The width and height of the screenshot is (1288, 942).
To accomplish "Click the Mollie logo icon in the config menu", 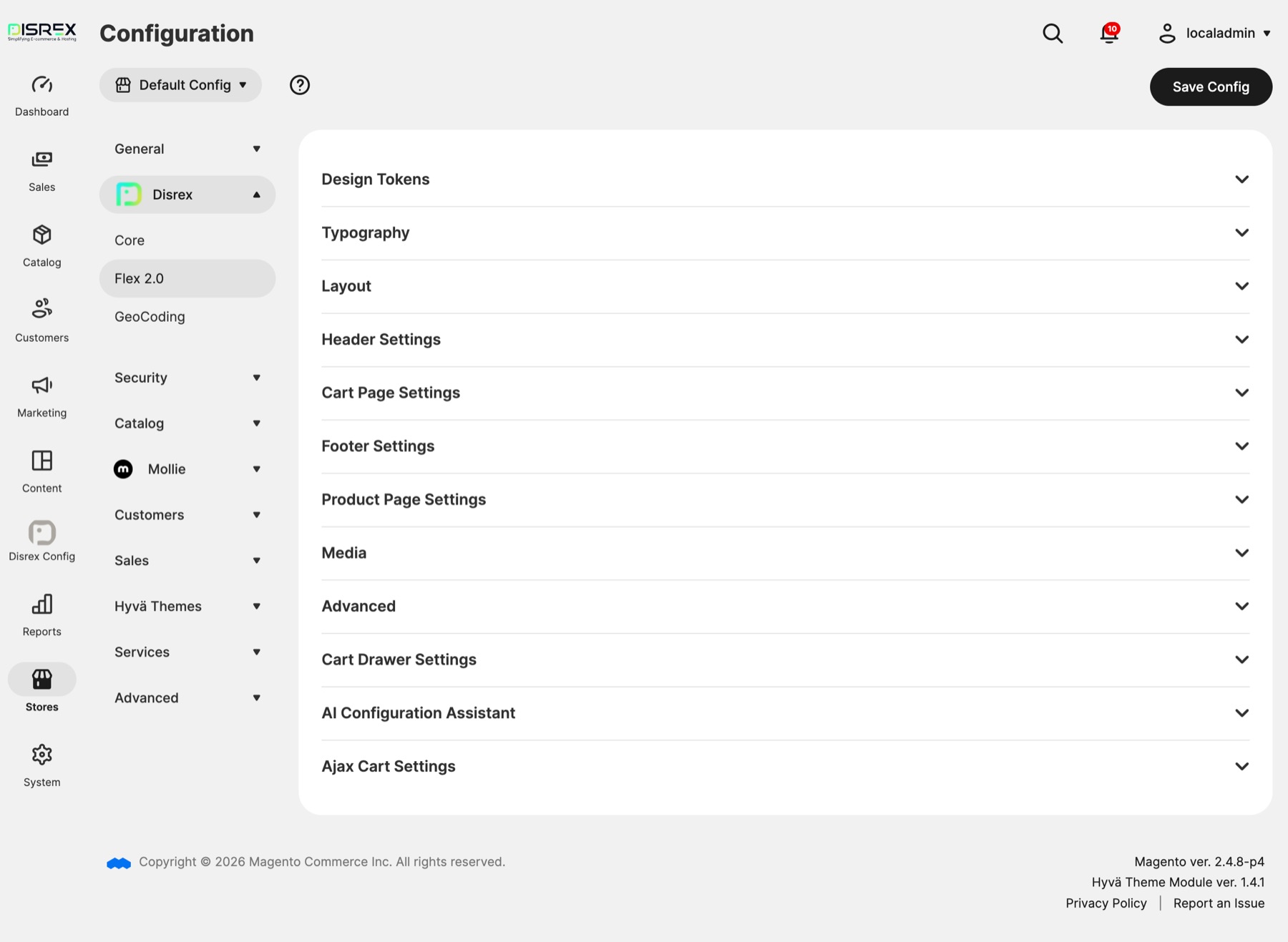I will [123, 469].
